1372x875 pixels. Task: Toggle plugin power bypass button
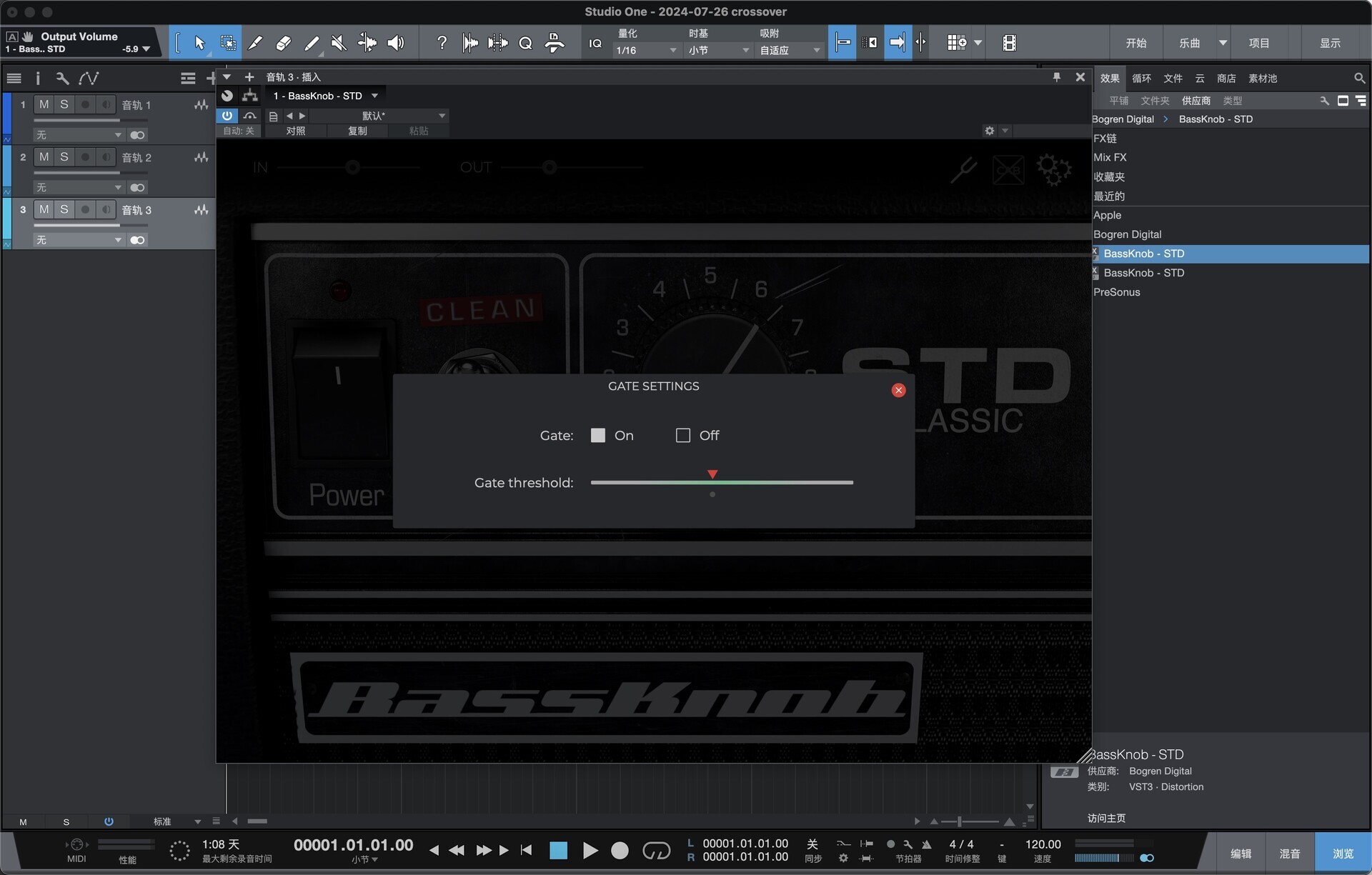click(227, 115)
